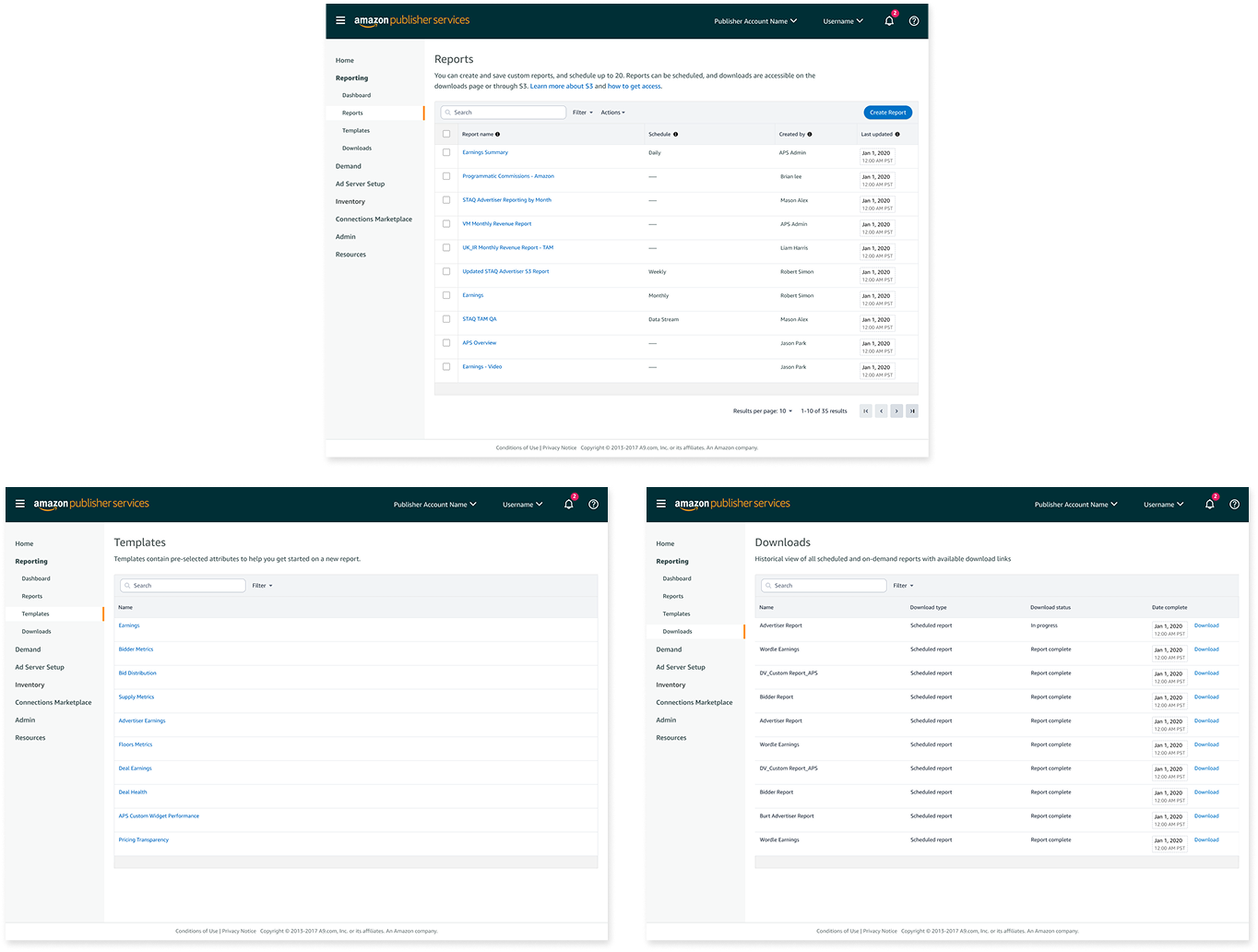1258x952 pixels.
Task: Expand Username dropdown in Reports window
Action: point(843,21)
